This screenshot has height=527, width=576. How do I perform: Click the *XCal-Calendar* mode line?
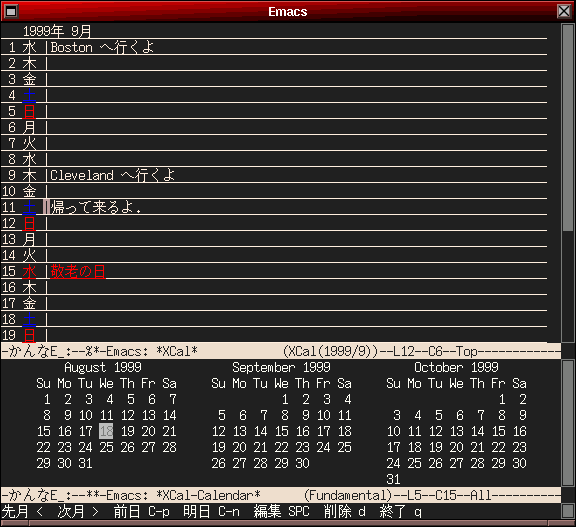(281, 495)
